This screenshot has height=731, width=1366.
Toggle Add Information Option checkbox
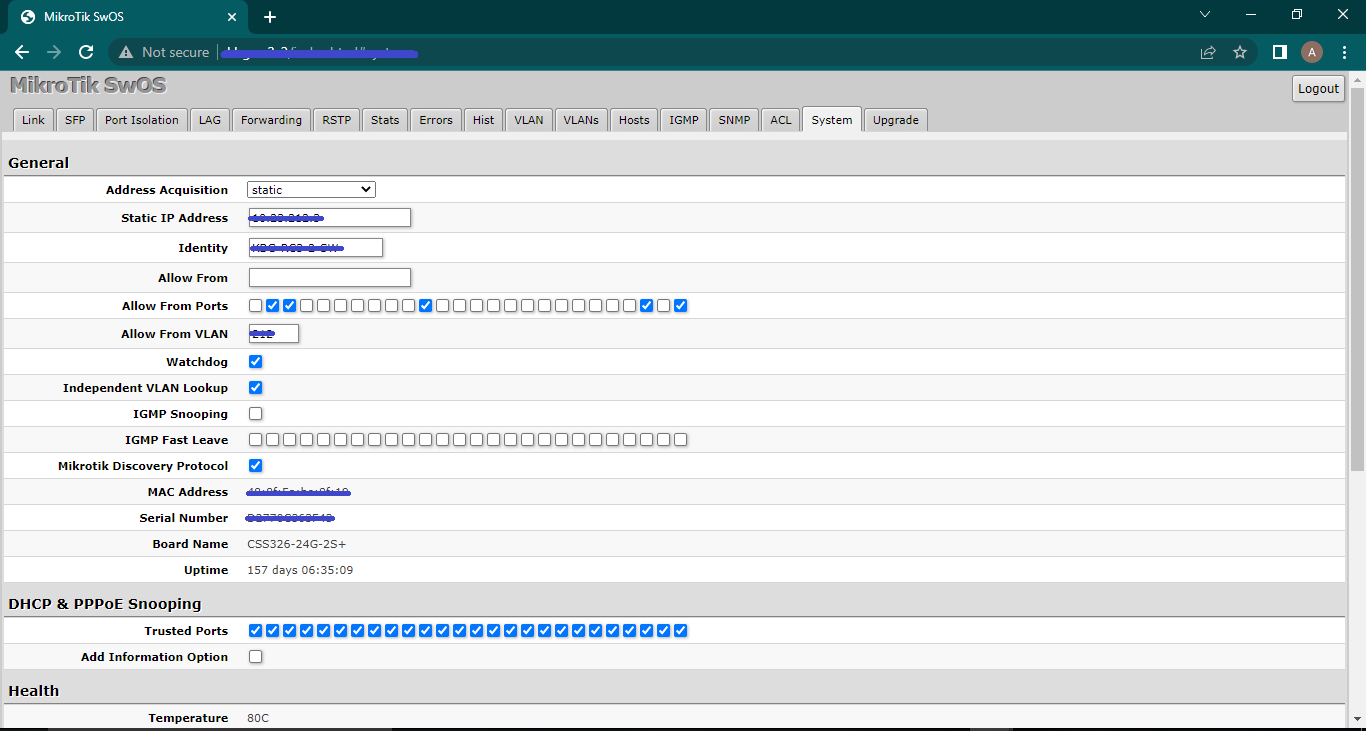(x=256, y=657)
